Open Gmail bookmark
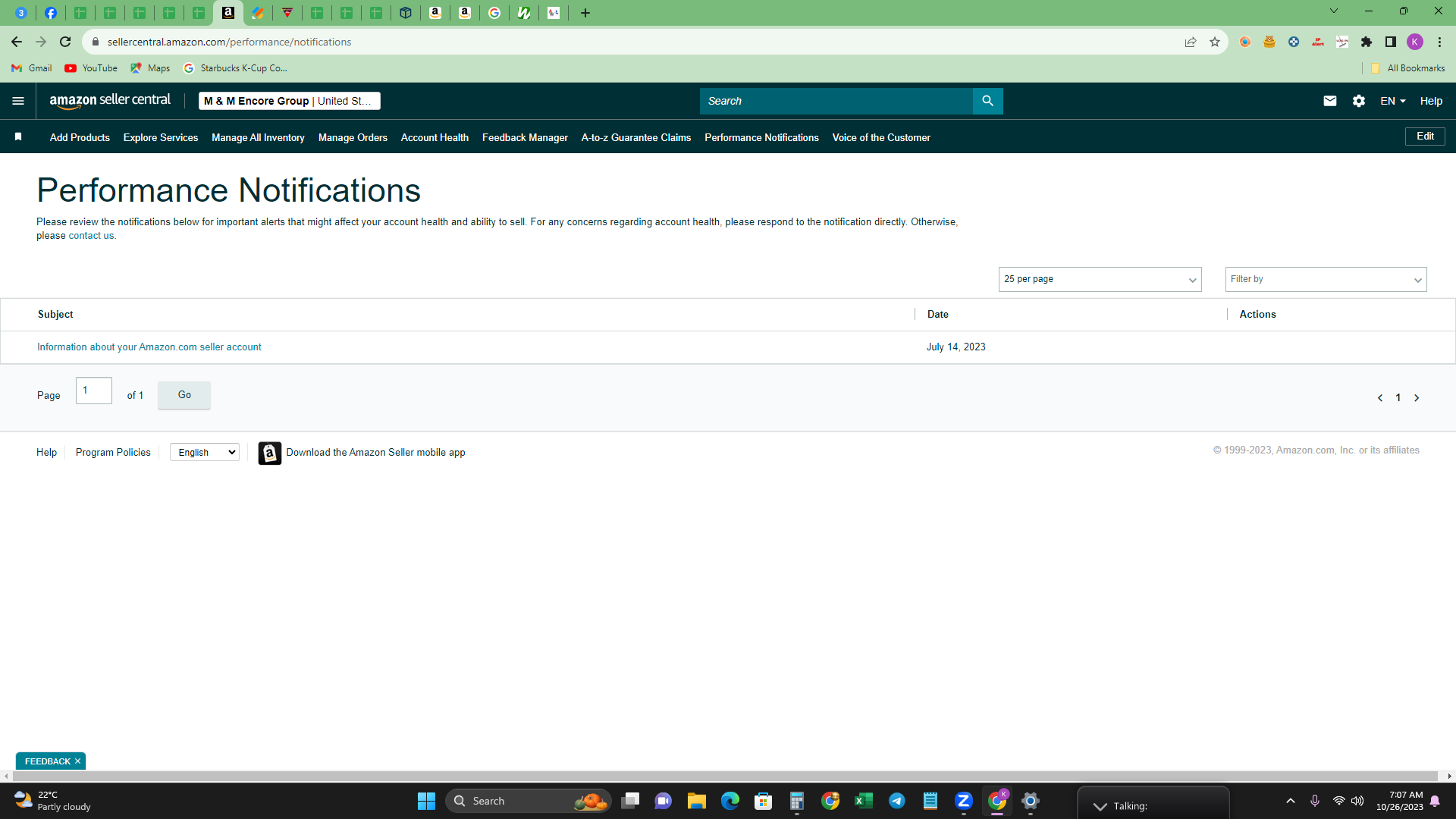 32,68
